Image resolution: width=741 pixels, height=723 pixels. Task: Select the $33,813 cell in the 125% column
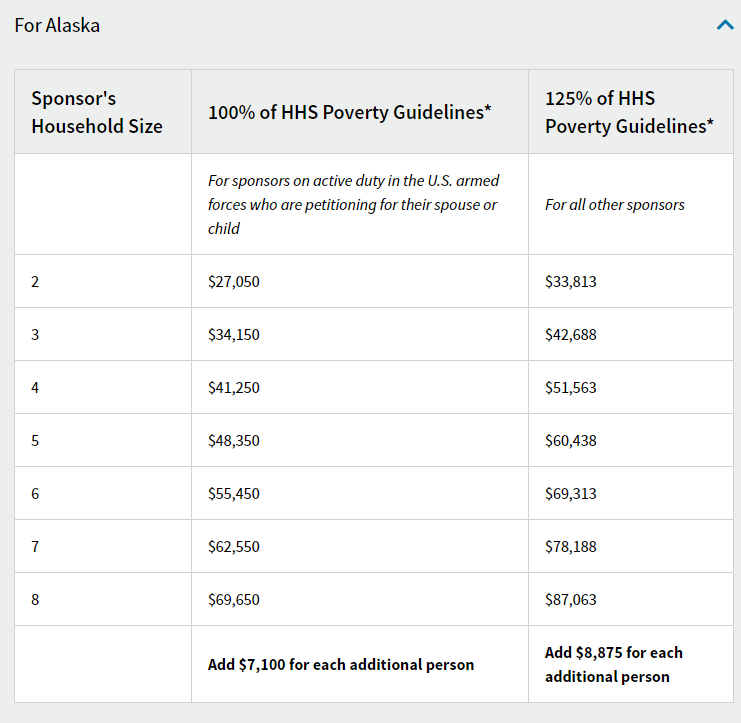pos(571,282)
